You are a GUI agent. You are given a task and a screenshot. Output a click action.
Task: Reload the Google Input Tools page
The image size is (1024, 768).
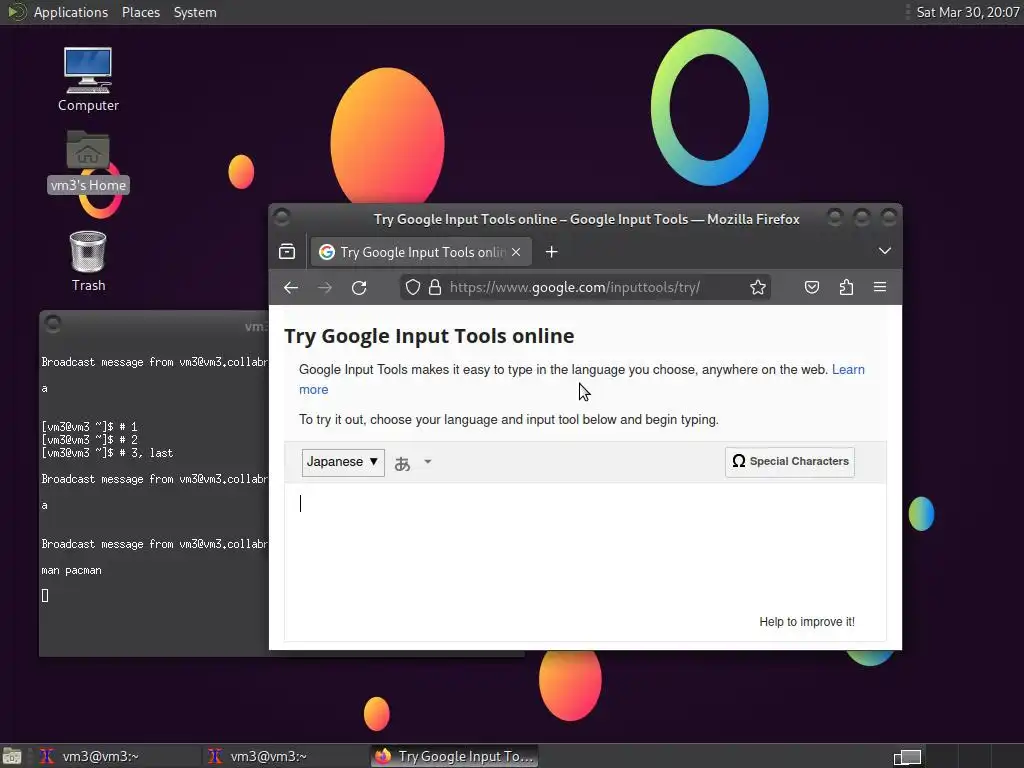coord(359,287)
